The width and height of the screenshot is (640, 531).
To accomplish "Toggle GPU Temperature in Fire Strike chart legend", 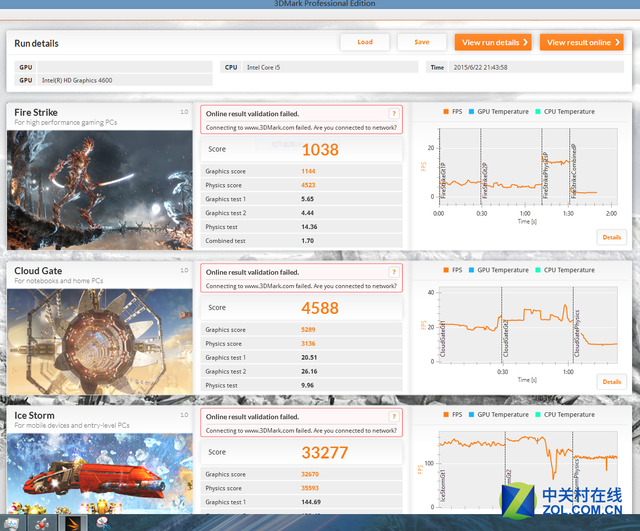I will coord(499,111).
